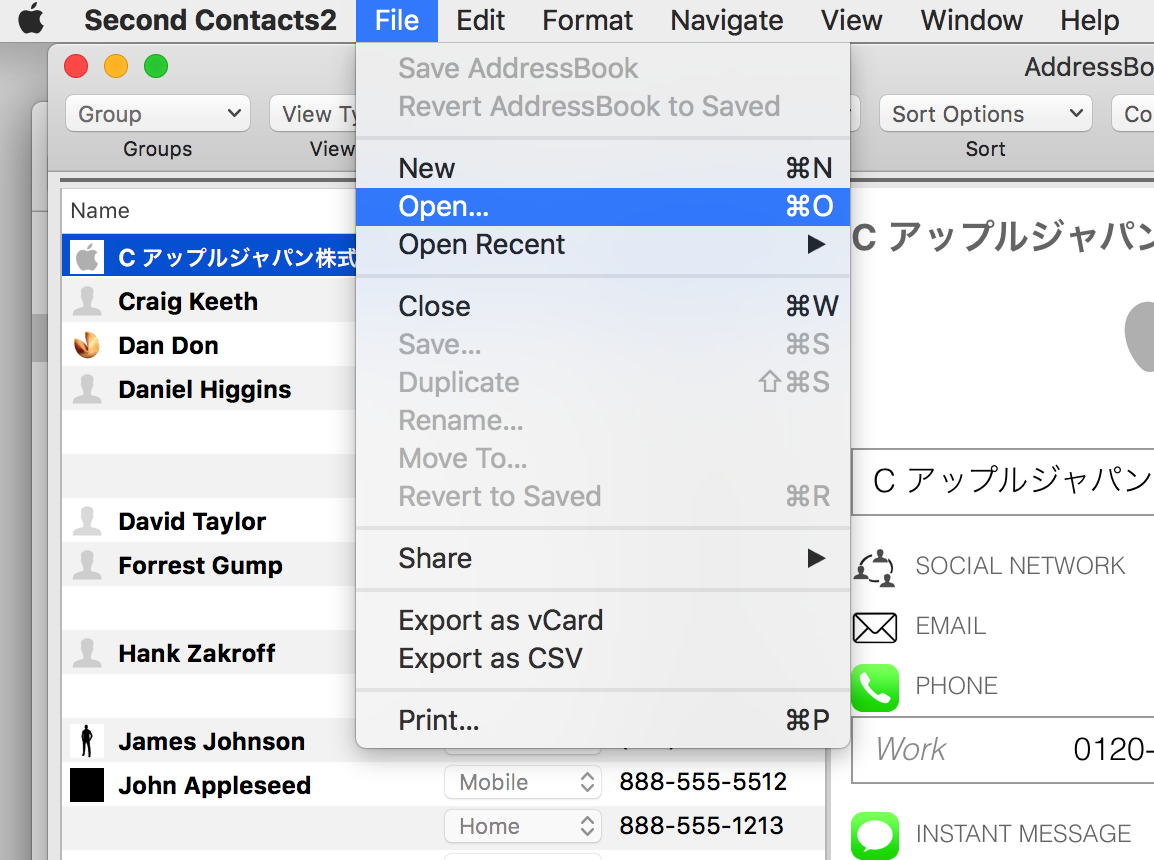Open the Navigate menu
The image size is (1154, 860).
[x=726, y=21]
